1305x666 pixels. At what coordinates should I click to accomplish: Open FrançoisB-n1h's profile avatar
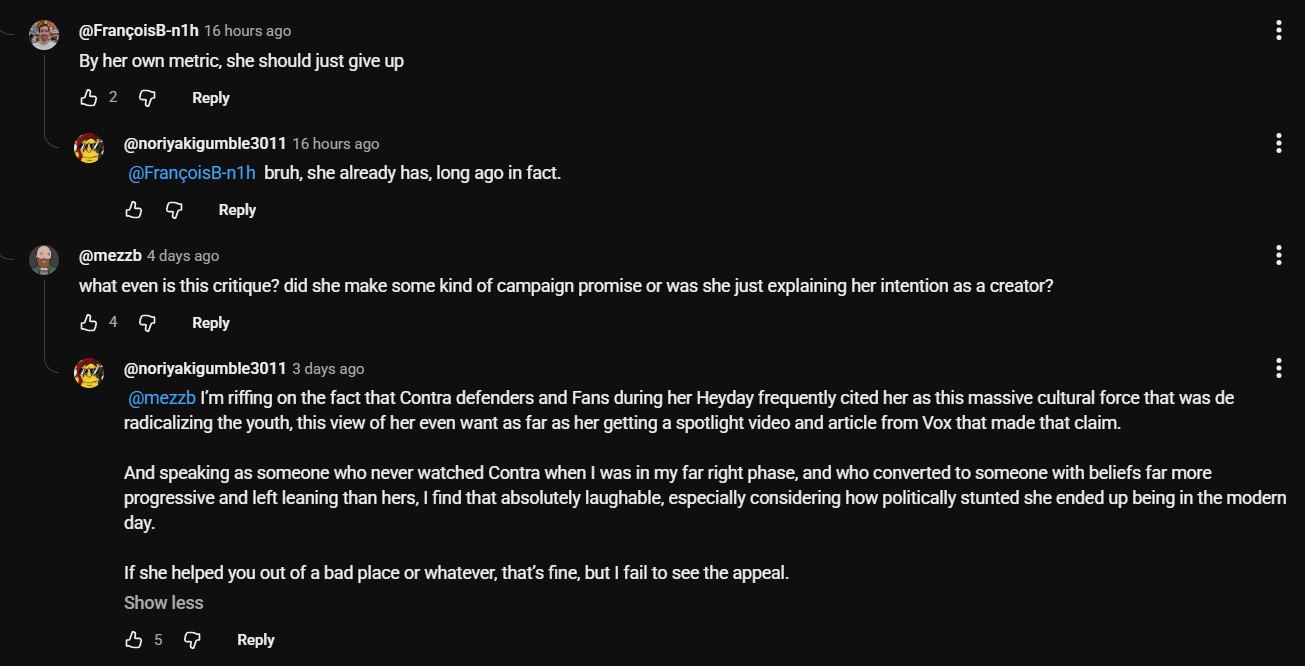[x=44, y=35]
